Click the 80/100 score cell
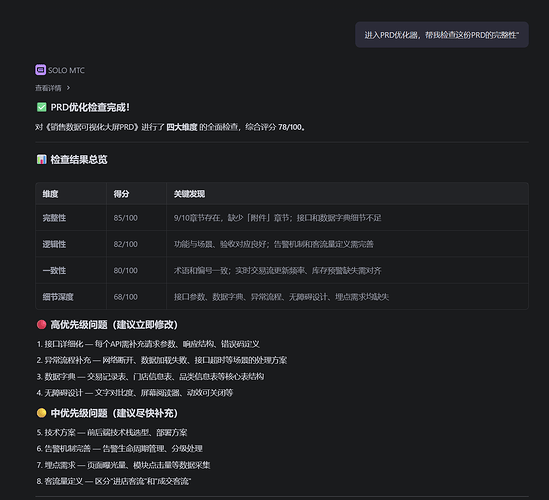Viewport: 549px width, 500px height. pyautogui.click(x=126, y=270)
